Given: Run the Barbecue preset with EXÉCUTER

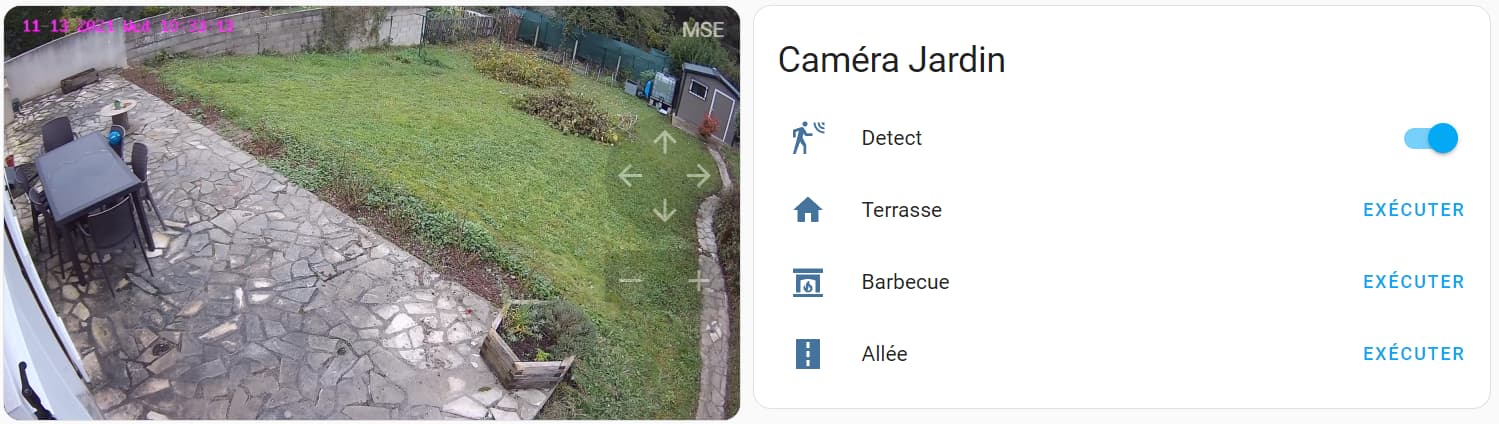Looking at the screenshot, I should [x=1414, y=282].
